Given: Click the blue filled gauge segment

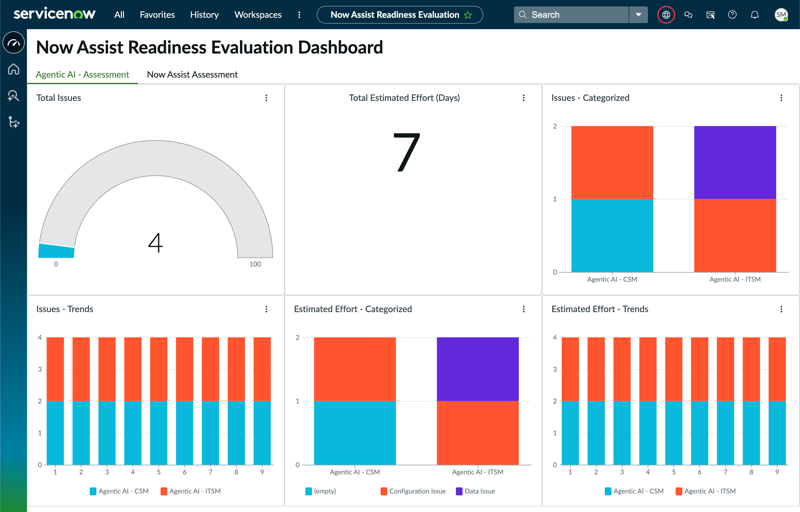Looking at the screenshot, I should 56,251.
